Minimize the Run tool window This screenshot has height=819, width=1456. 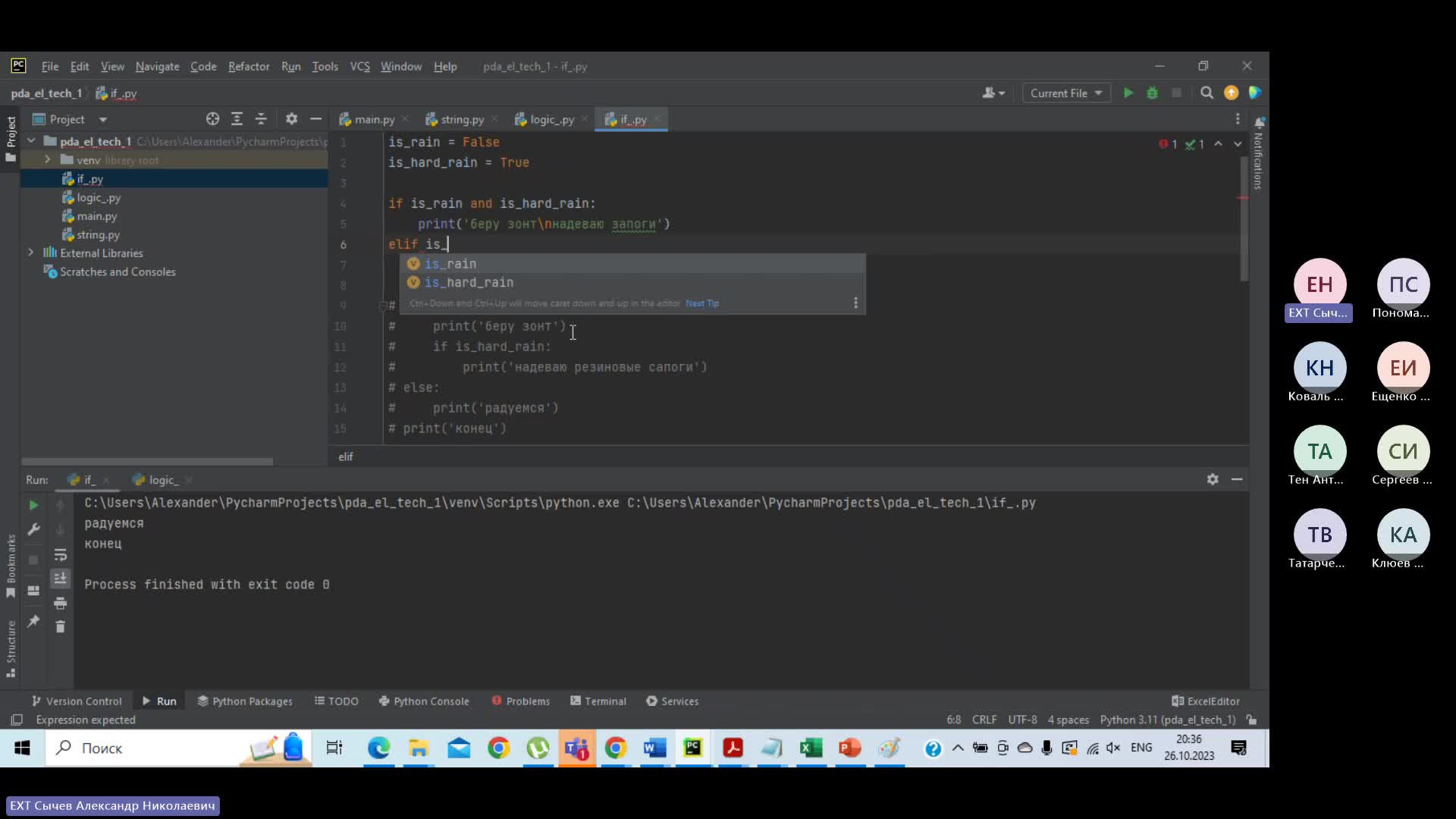coord(1237,479)
